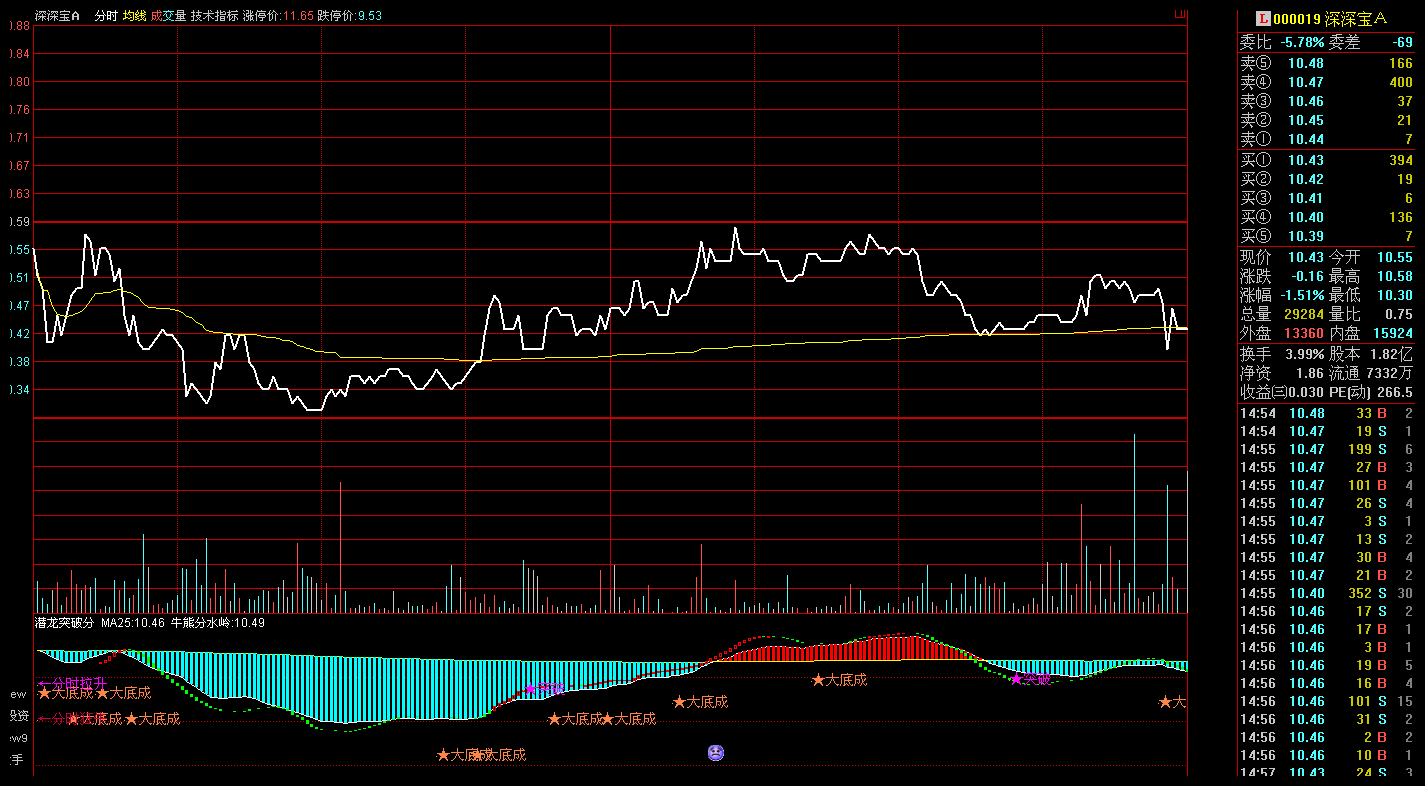The width and height of the screenshot is (1425, 786).
Task: Click the red L icon beside 000019
Action: point(1263,18)
